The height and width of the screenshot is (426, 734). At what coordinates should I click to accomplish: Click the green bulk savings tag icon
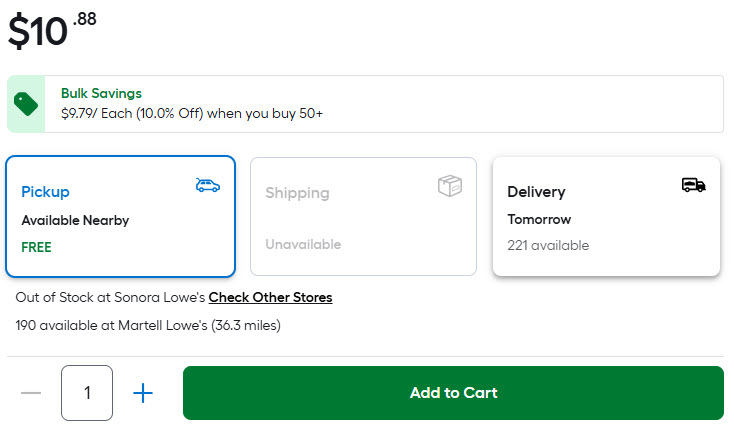coord(26,104)
